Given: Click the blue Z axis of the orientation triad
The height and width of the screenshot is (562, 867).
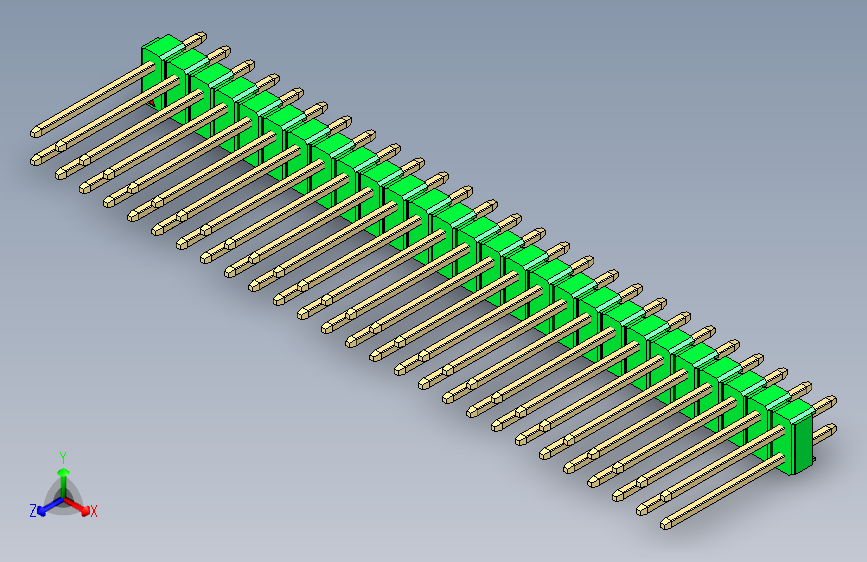Looking at the screenshot, I should click(50, 507).
